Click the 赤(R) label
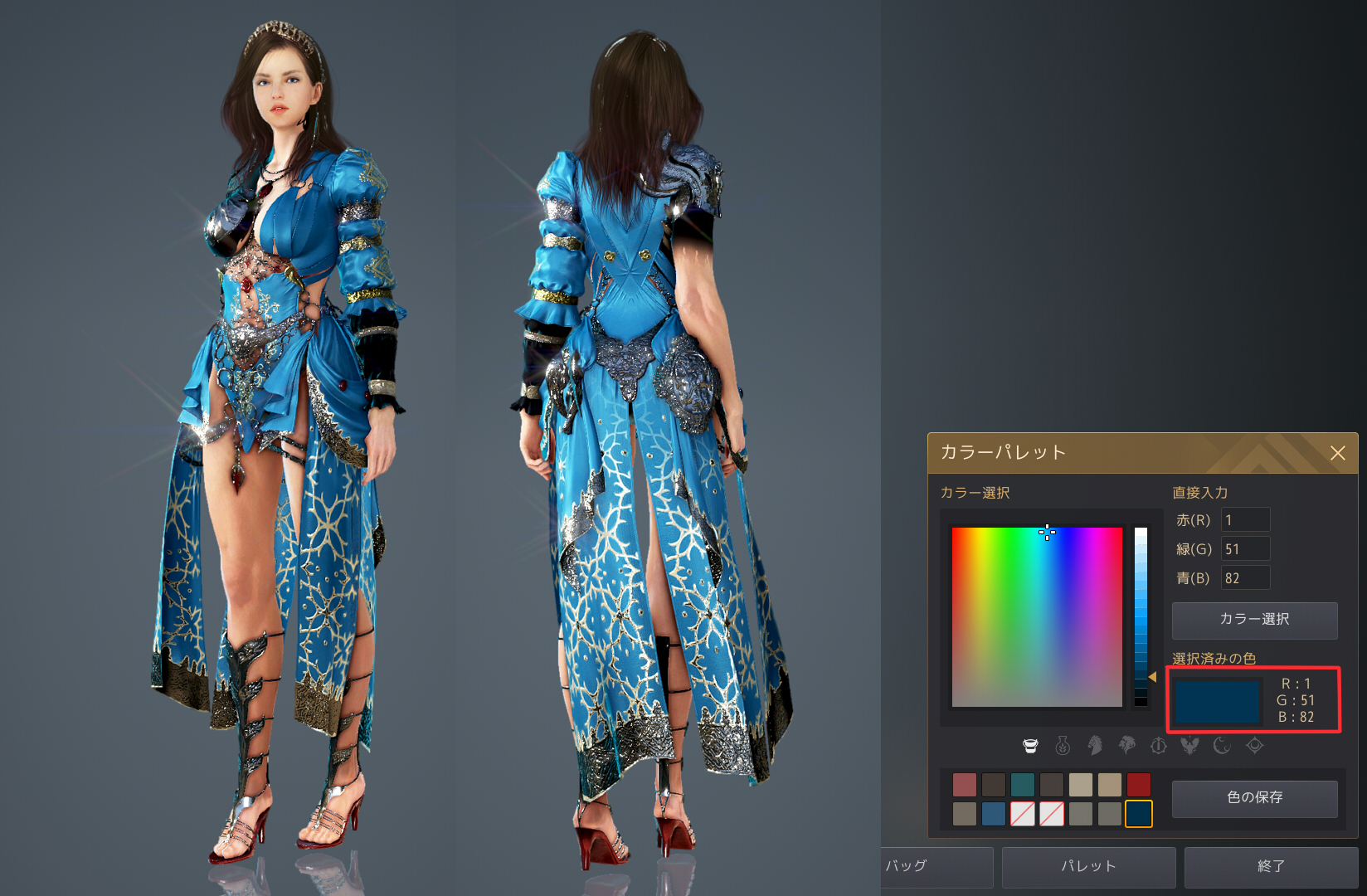Image resolution: width=1367 pixels, height=896 pixels. point(1193,520)
